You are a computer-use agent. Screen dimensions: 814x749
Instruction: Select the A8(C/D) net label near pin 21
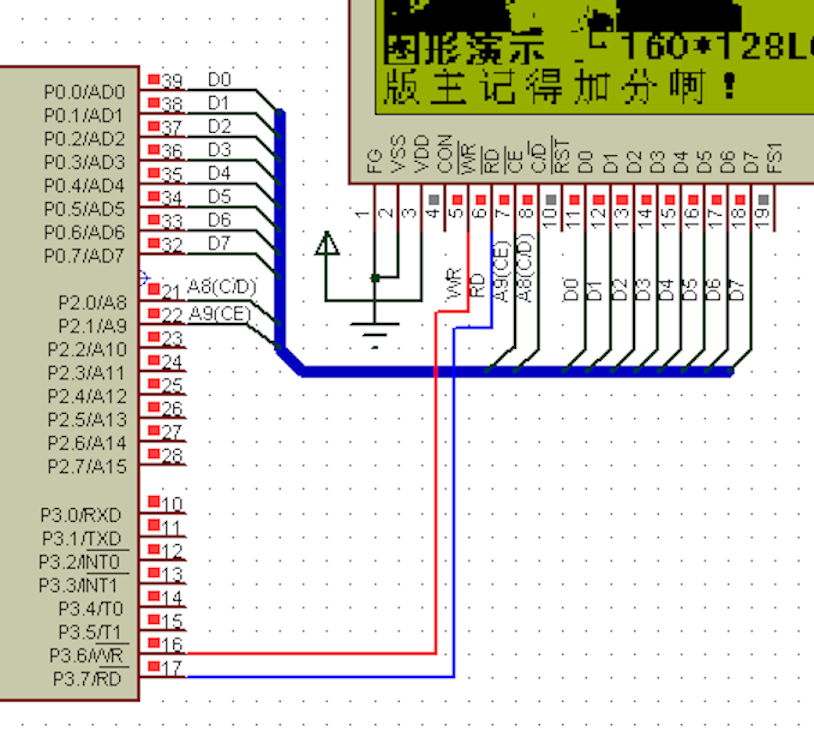(x=221, y=288)
